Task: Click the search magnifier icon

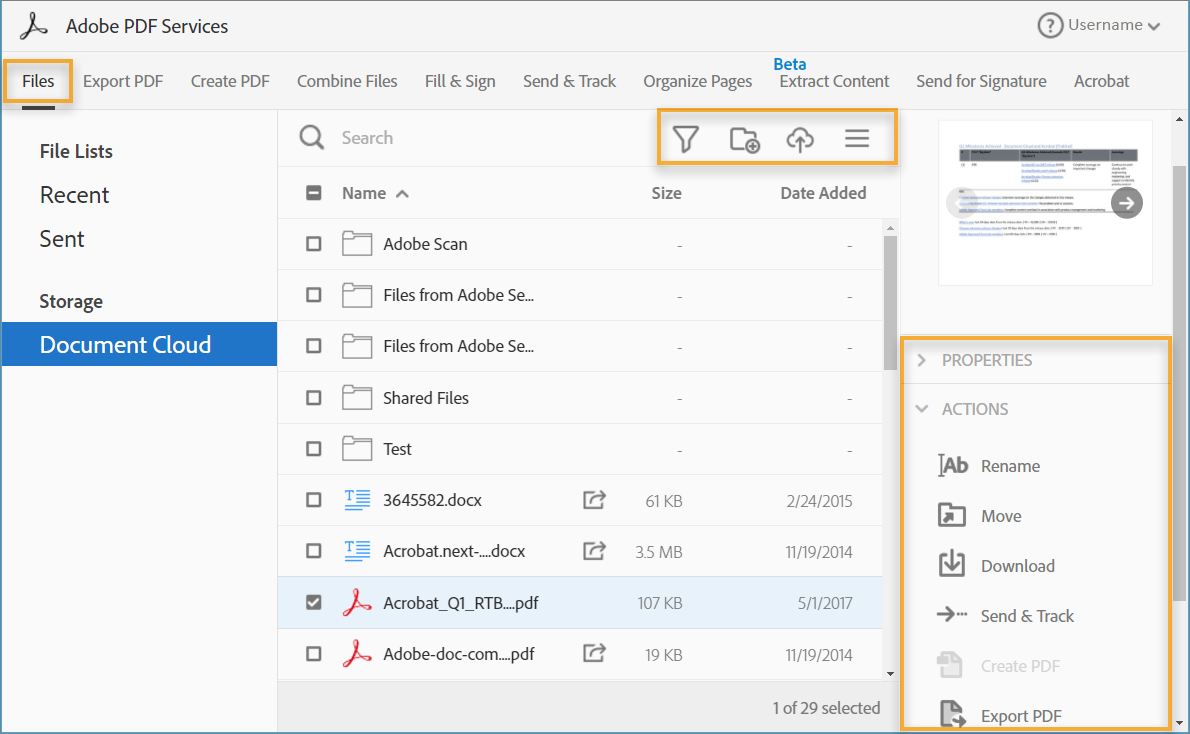Action: click(x=311, y=137)
